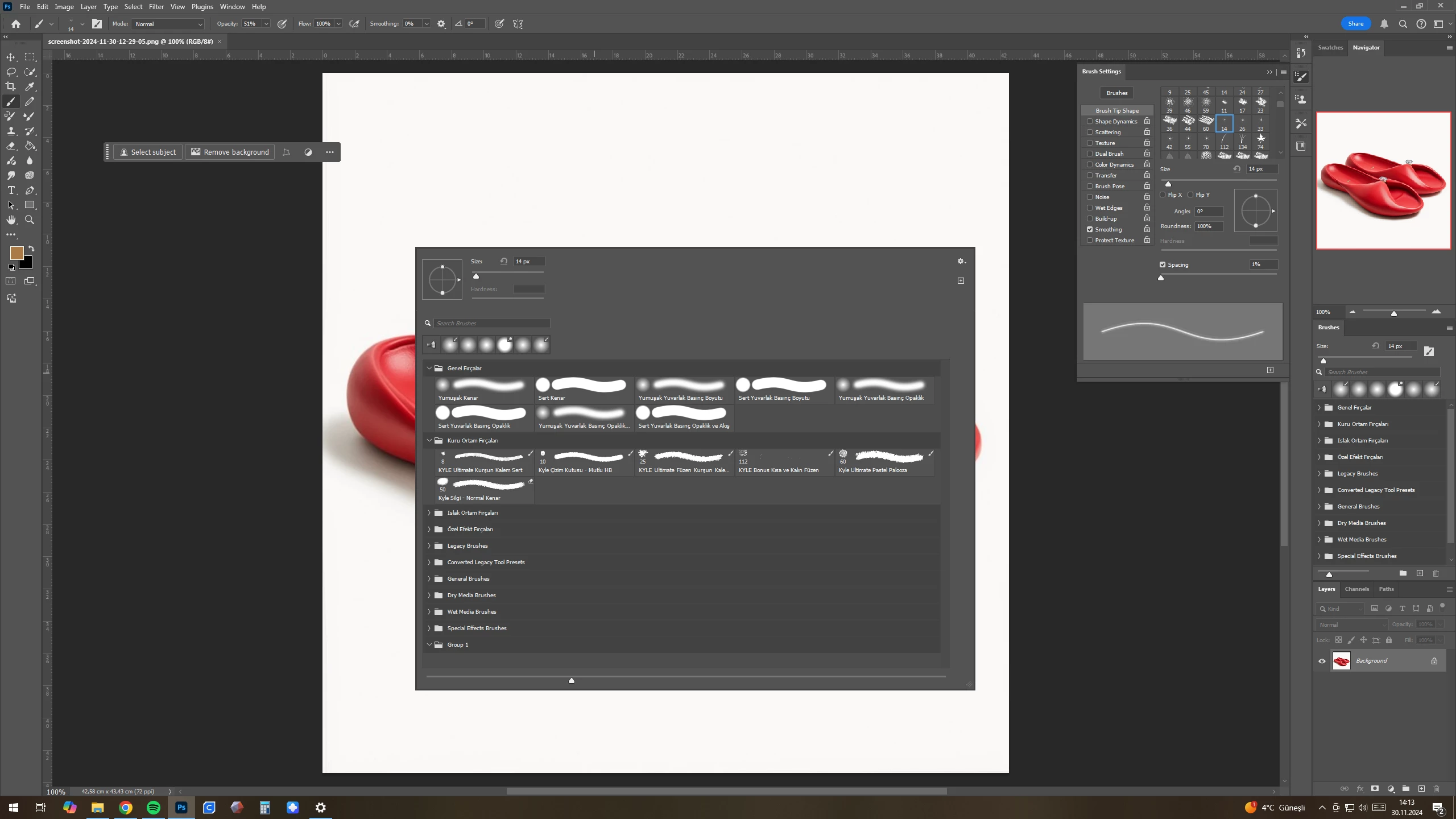Hide the Background layer with eye icon
The image size is (1456, 819).
pos(1322,661)
